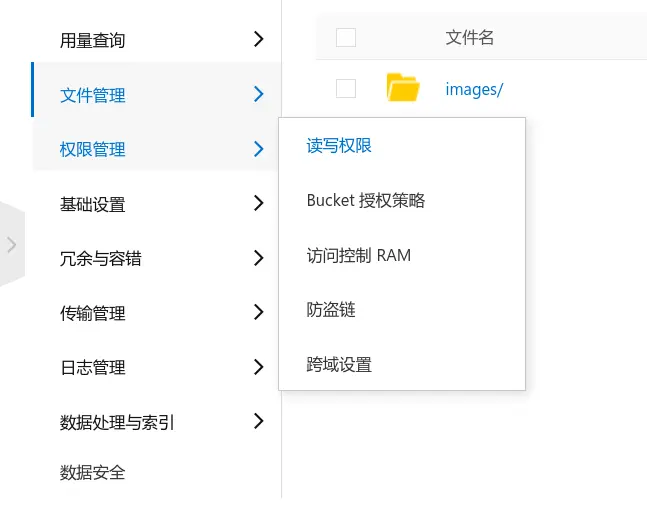The height and width of the screenshot is (517, 647).
Task: Expand the 冗余与容错 chevron
Action: pos(258,258)
